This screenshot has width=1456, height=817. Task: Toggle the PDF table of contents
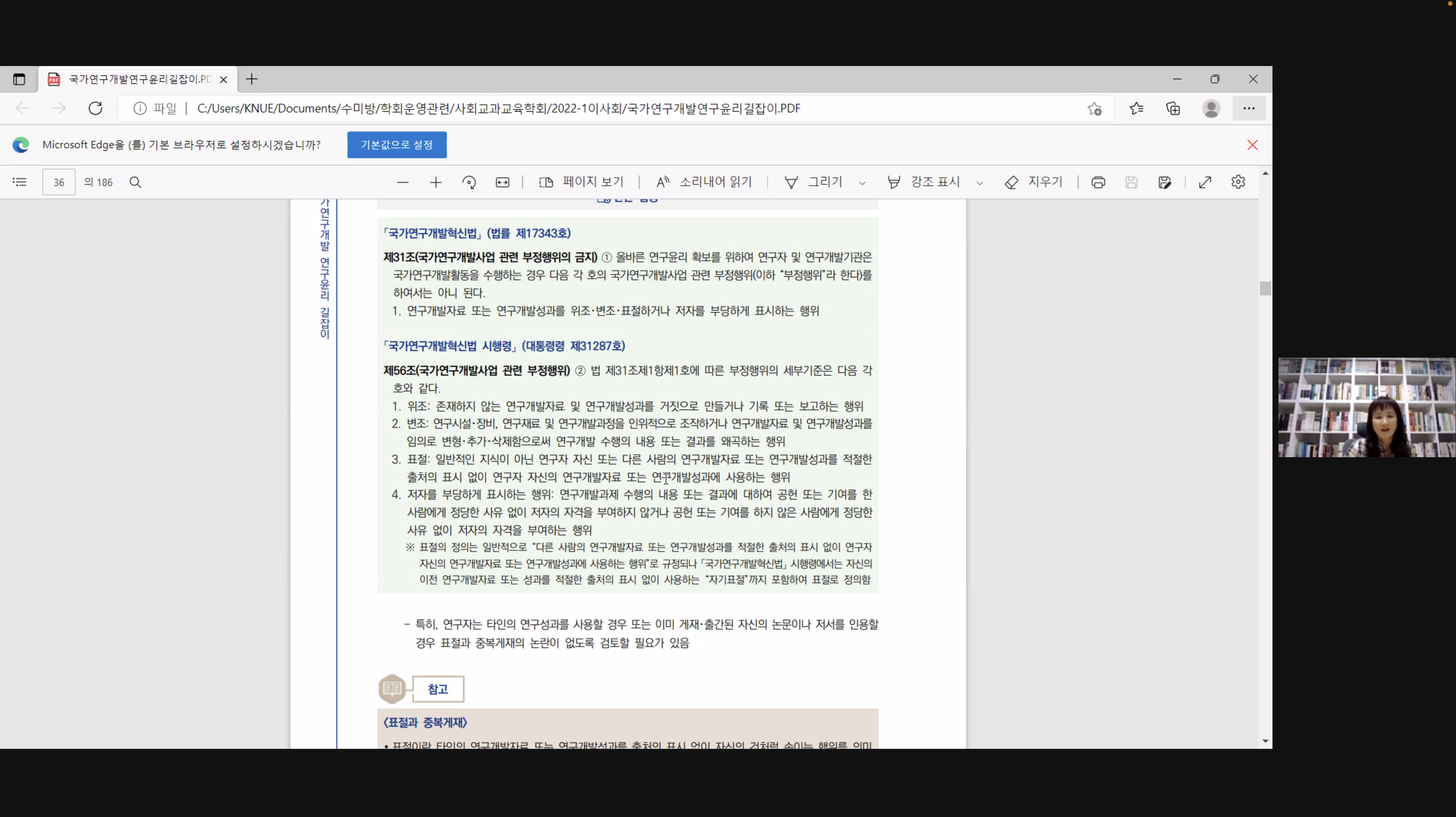click(20, 182)
